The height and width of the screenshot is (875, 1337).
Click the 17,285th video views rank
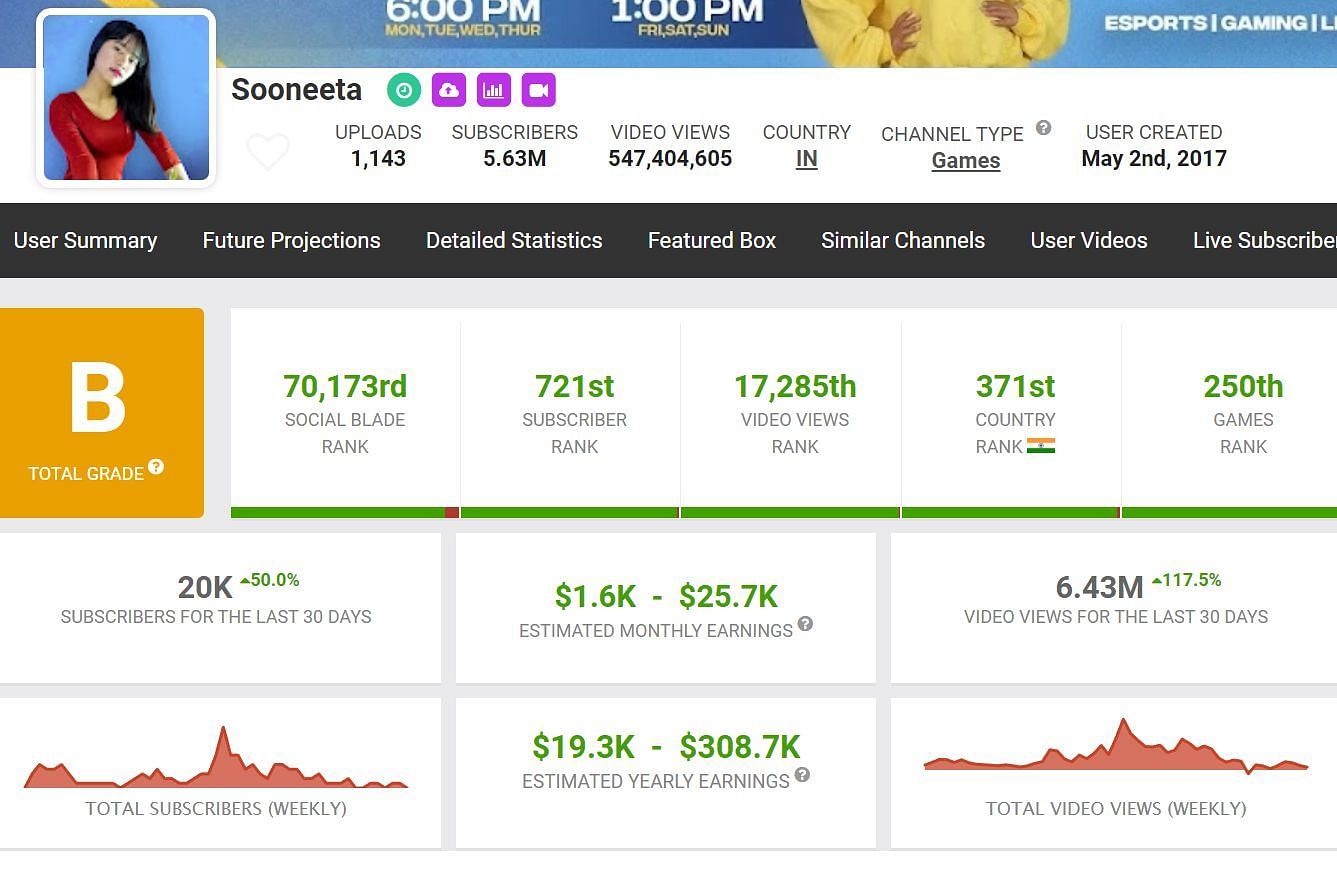(795, 387)
